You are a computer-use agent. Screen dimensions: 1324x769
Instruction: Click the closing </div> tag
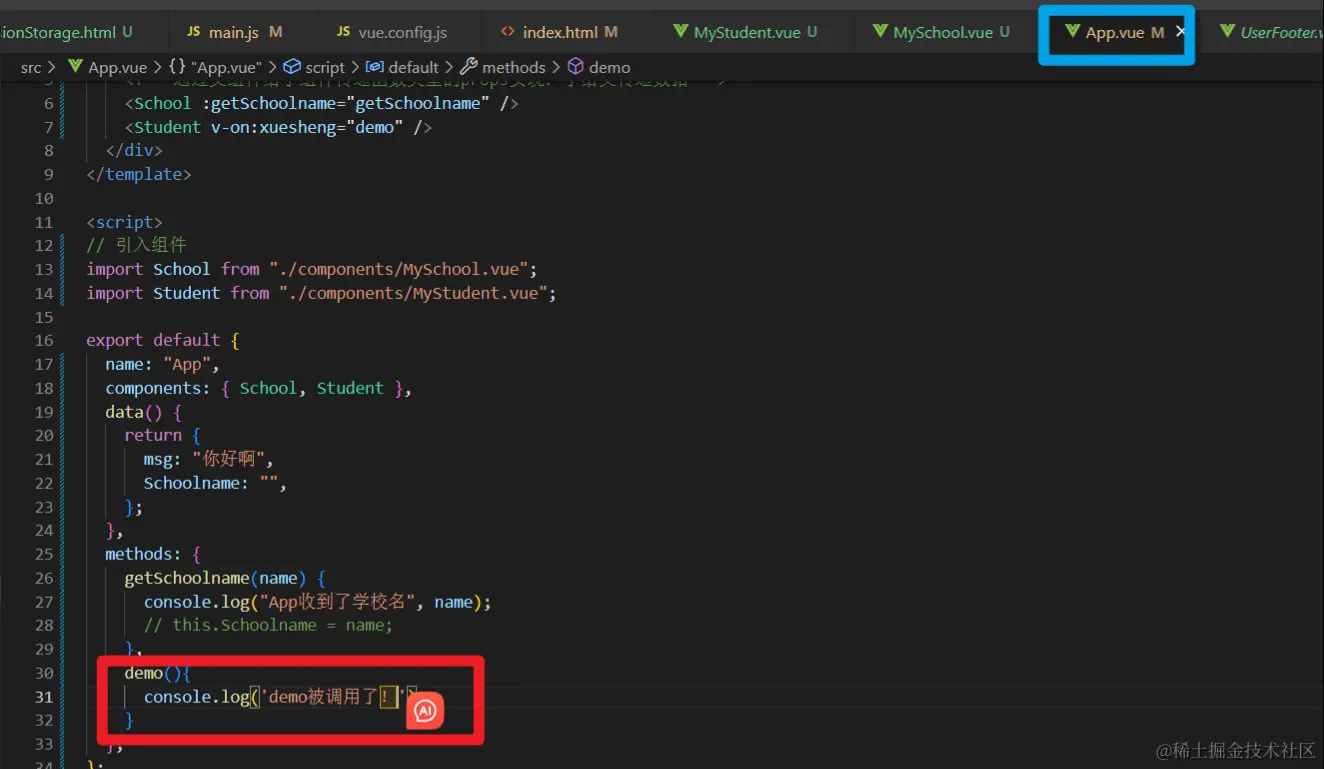[x=134, y=150]
